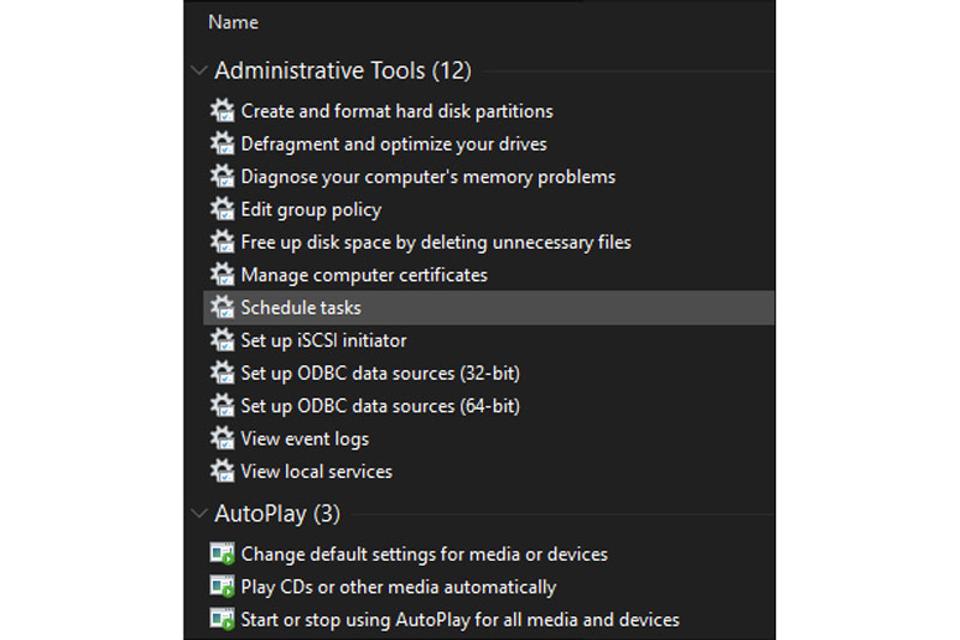Open Set up iSCSI initiator
This screenshot has height=640, width=960.
coord(323,341)
